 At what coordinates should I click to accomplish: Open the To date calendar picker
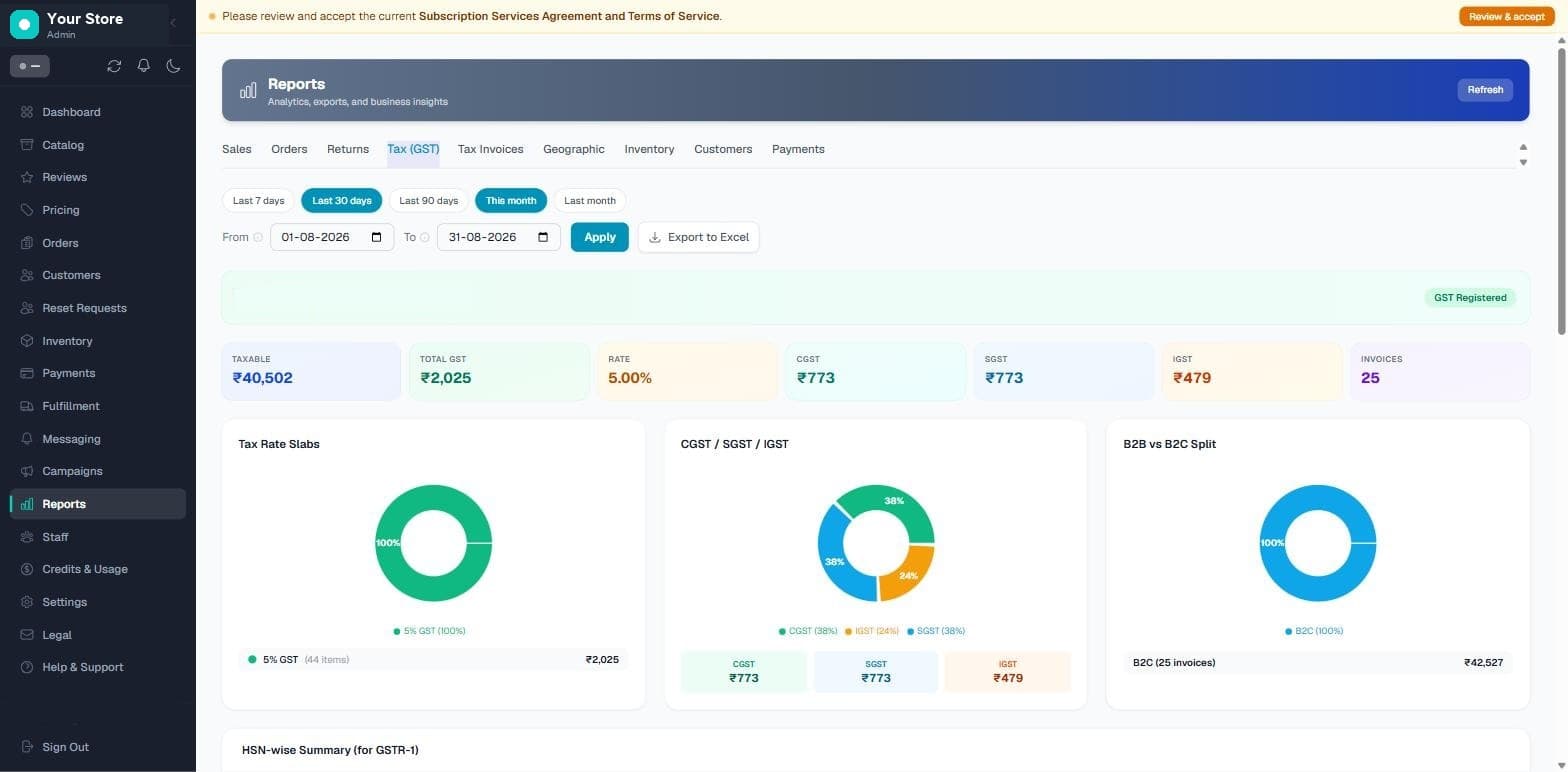pyautogui.click(x=543, y=237)
